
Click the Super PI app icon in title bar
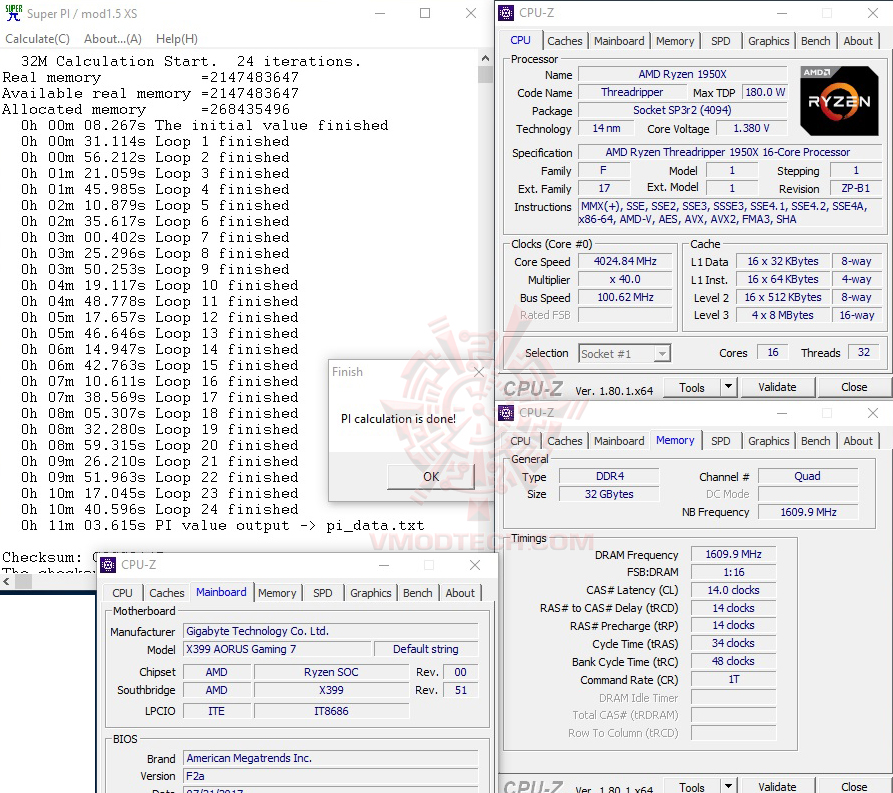point(13,13)
